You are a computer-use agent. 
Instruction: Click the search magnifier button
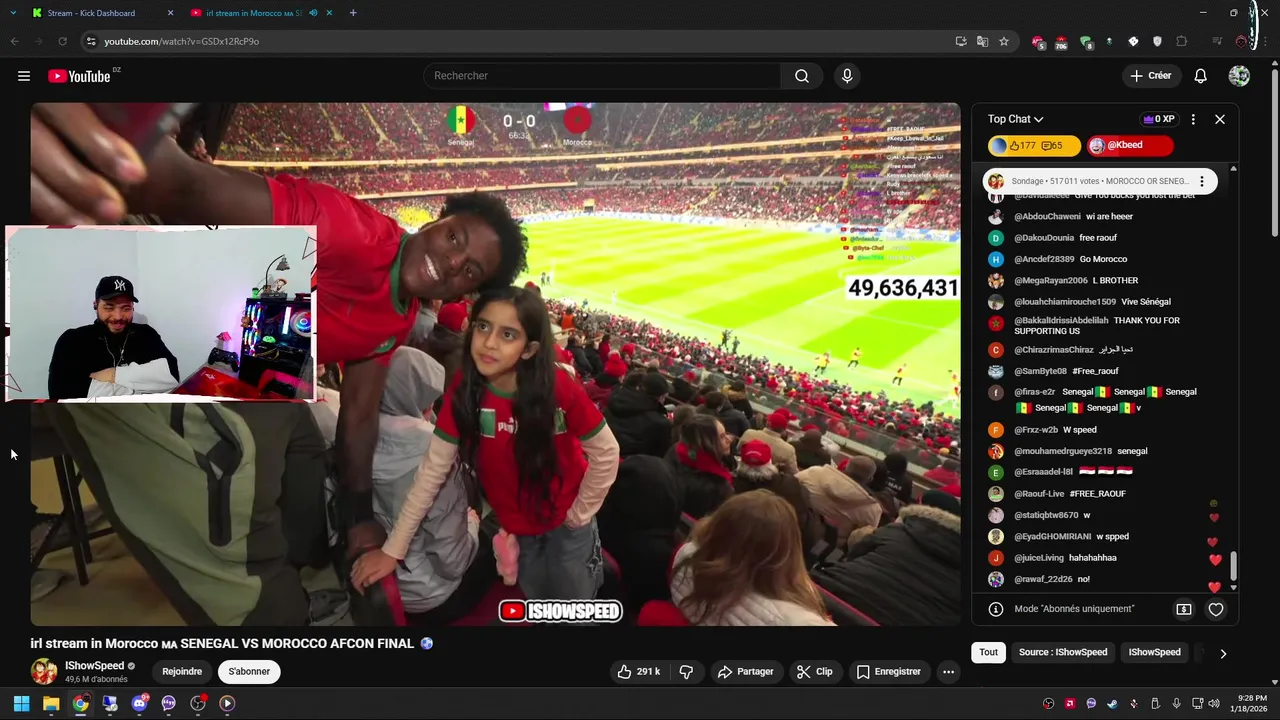tap(802, 76)
